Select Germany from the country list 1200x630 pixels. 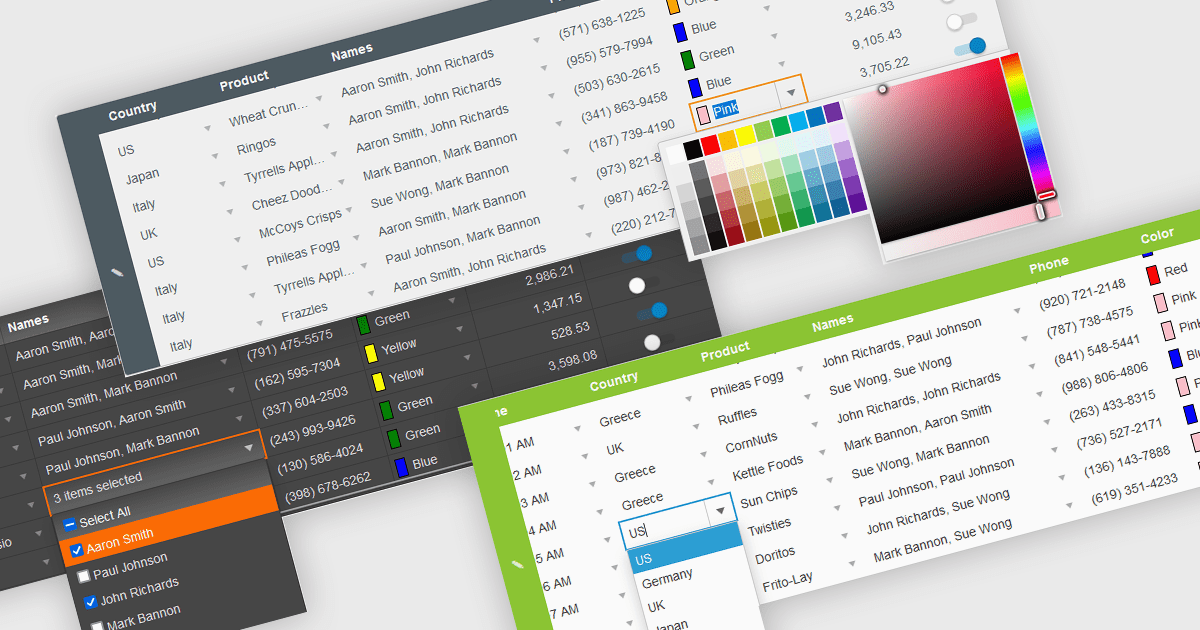(667, 577)
